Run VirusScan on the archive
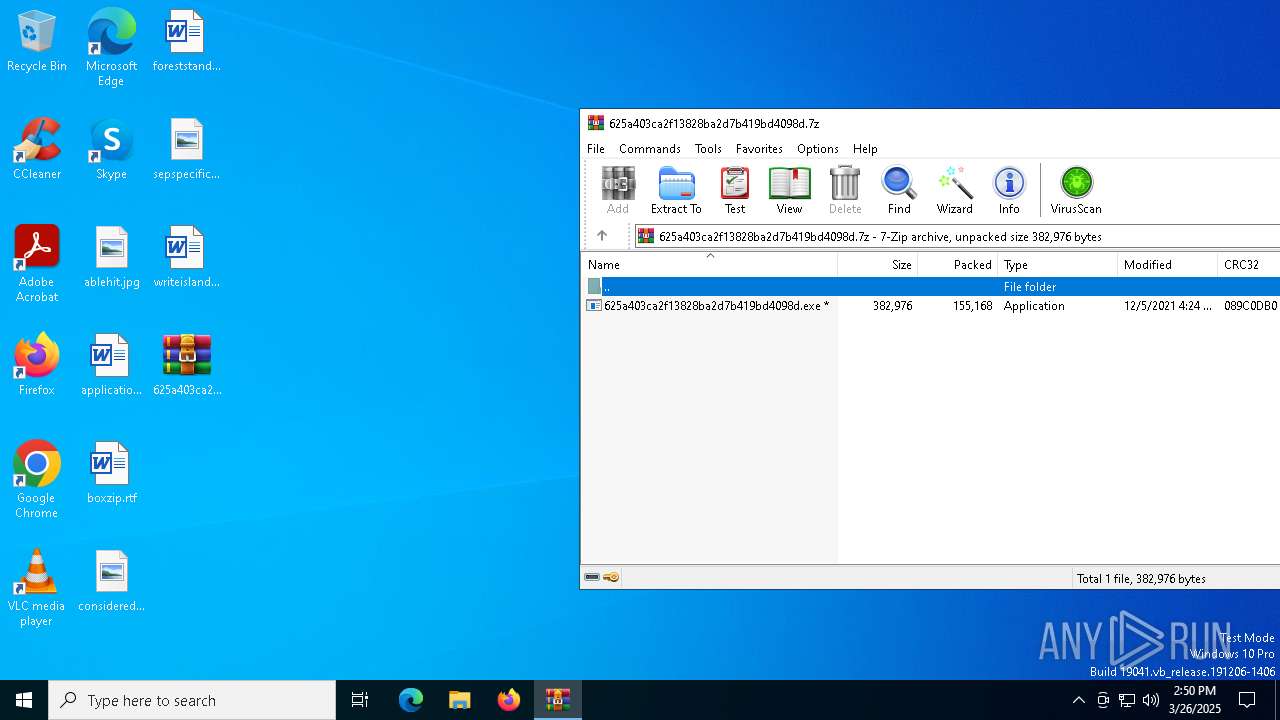 [1076, 190]
